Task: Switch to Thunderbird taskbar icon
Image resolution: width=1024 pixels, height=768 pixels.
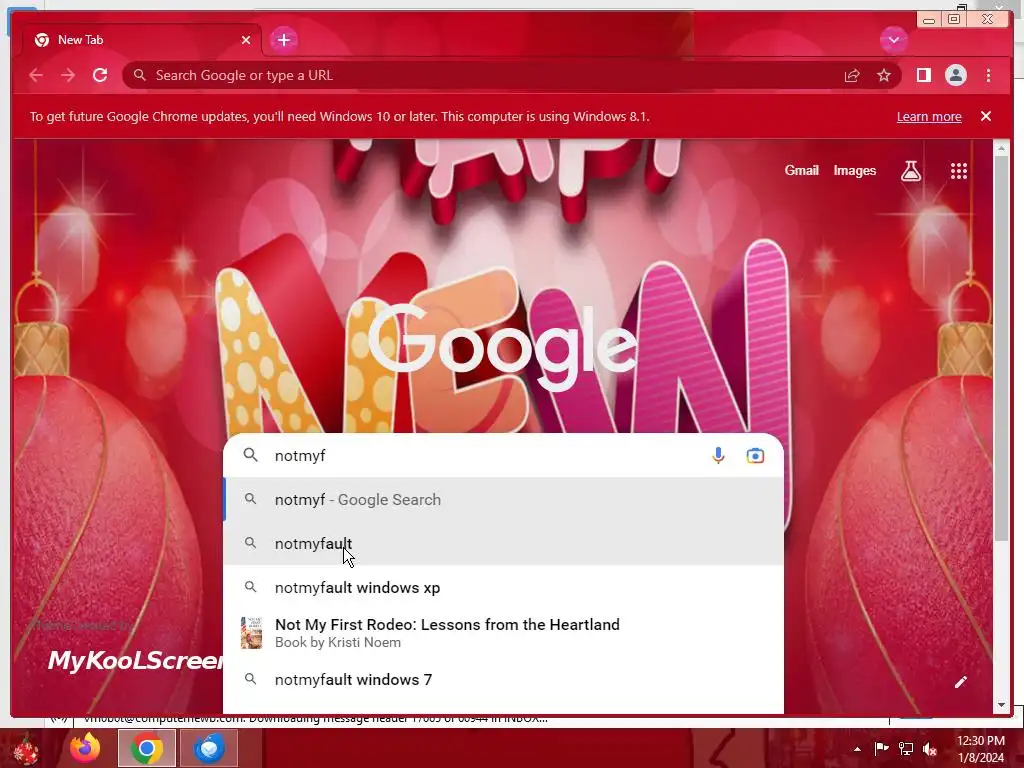Action: [x=209, y=748]
